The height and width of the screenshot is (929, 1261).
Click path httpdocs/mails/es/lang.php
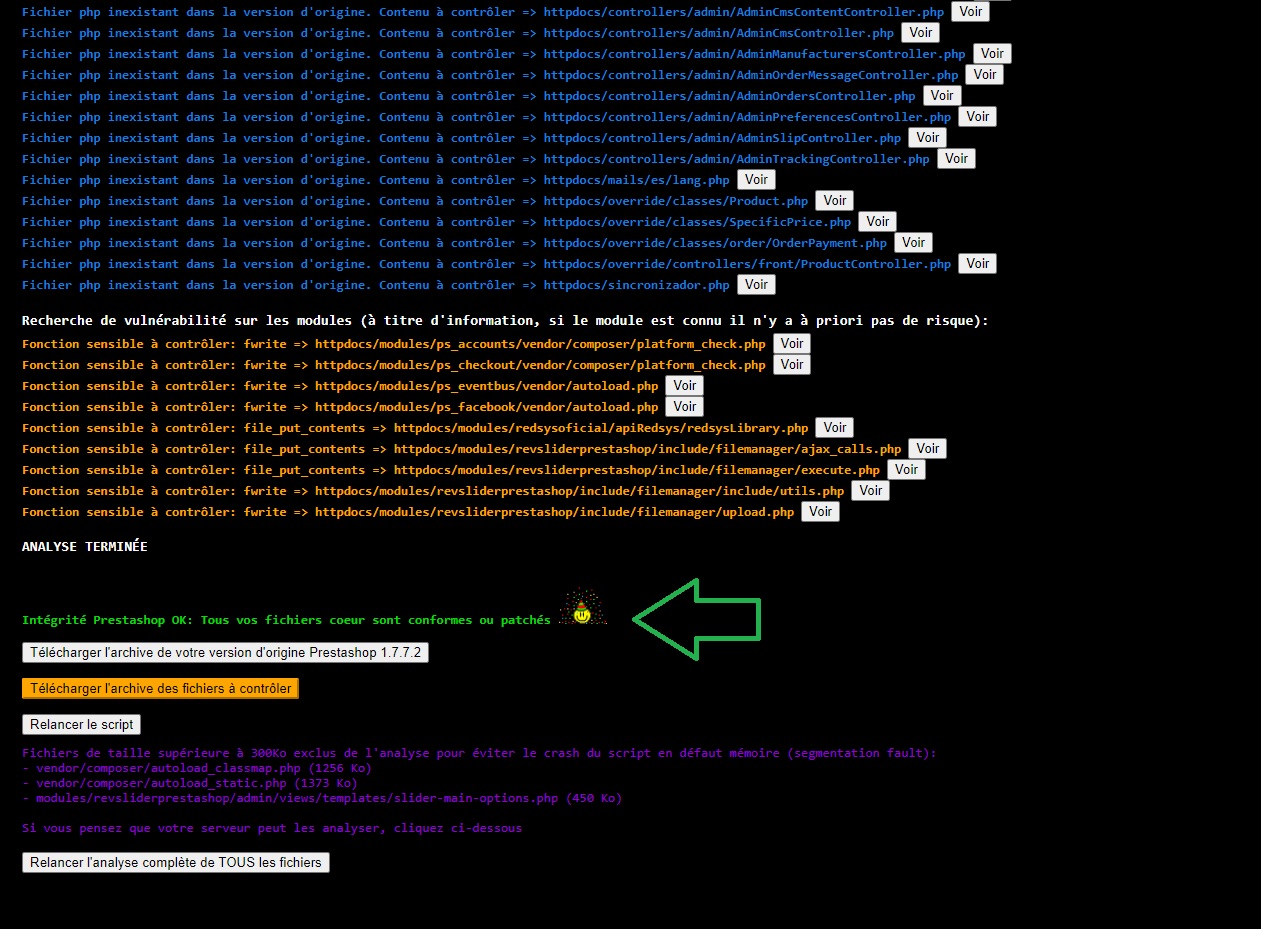tap(637, 180)
